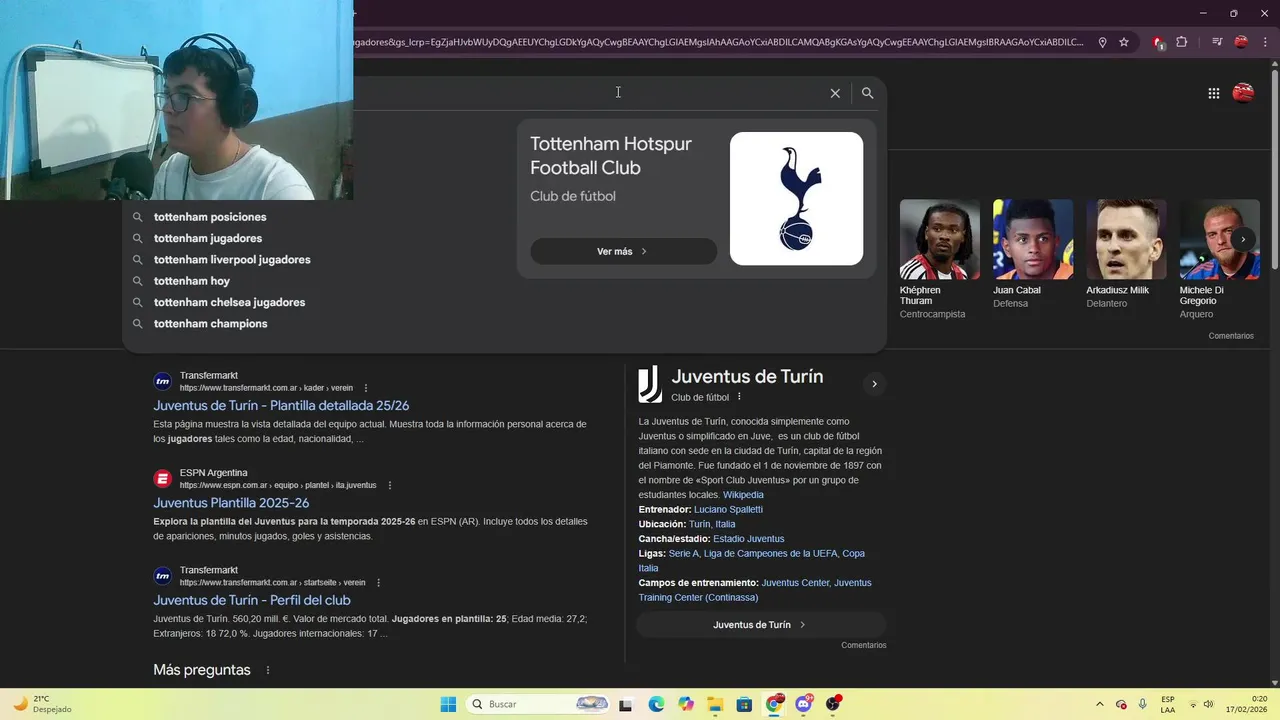Screen dimensions: 1280x720
Task: Click 'Ver más' on the Tottenham card
Action: coord(623,251)
